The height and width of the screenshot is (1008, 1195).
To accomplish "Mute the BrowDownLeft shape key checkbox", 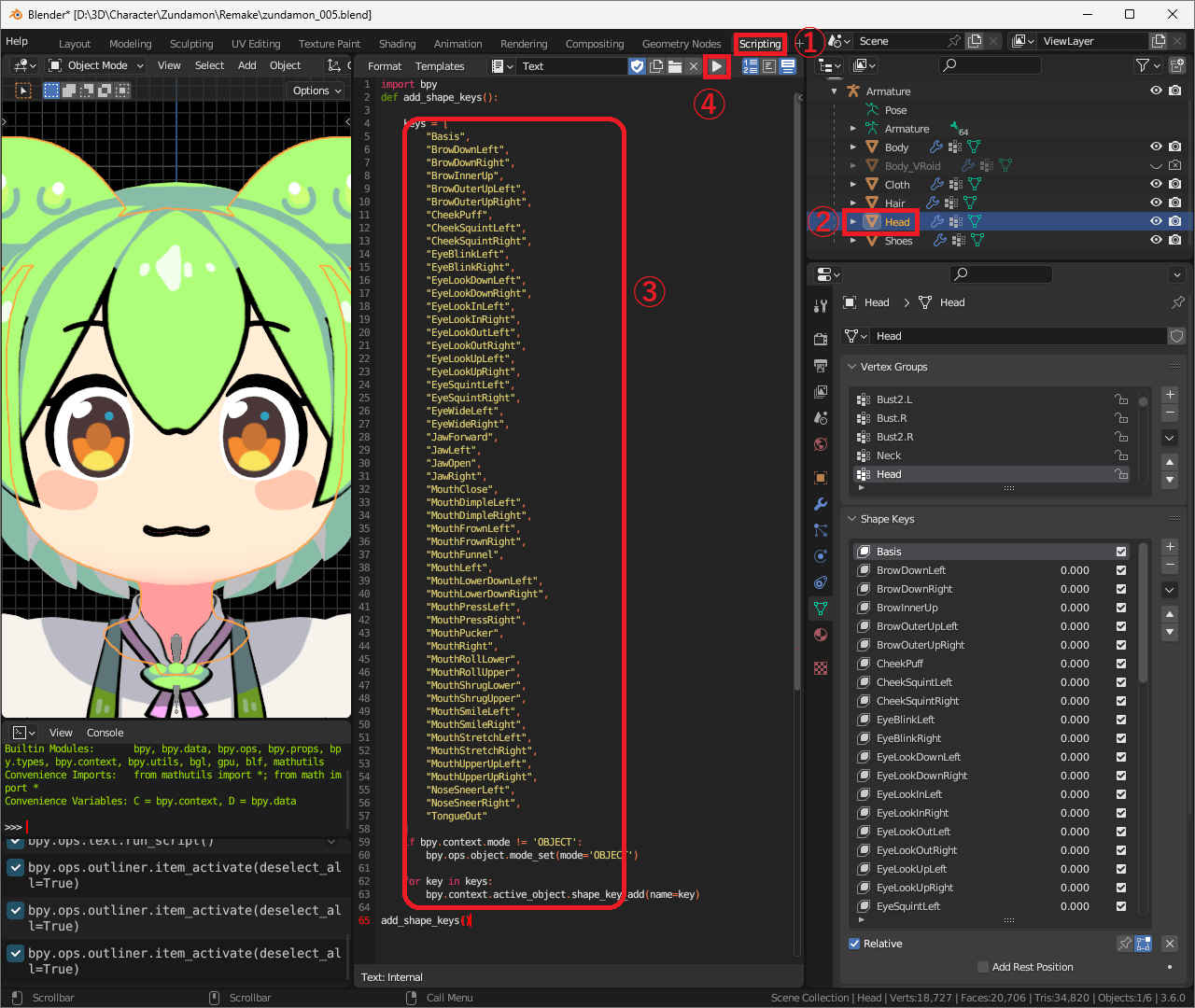I will (1121, 570).
